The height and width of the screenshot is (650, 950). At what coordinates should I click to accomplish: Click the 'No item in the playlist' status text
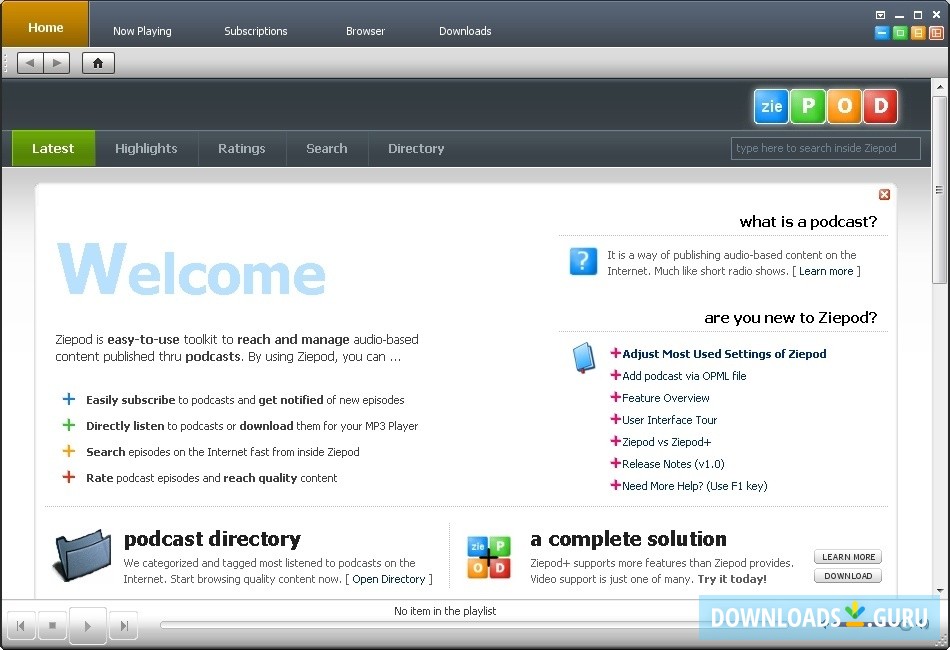445,611
